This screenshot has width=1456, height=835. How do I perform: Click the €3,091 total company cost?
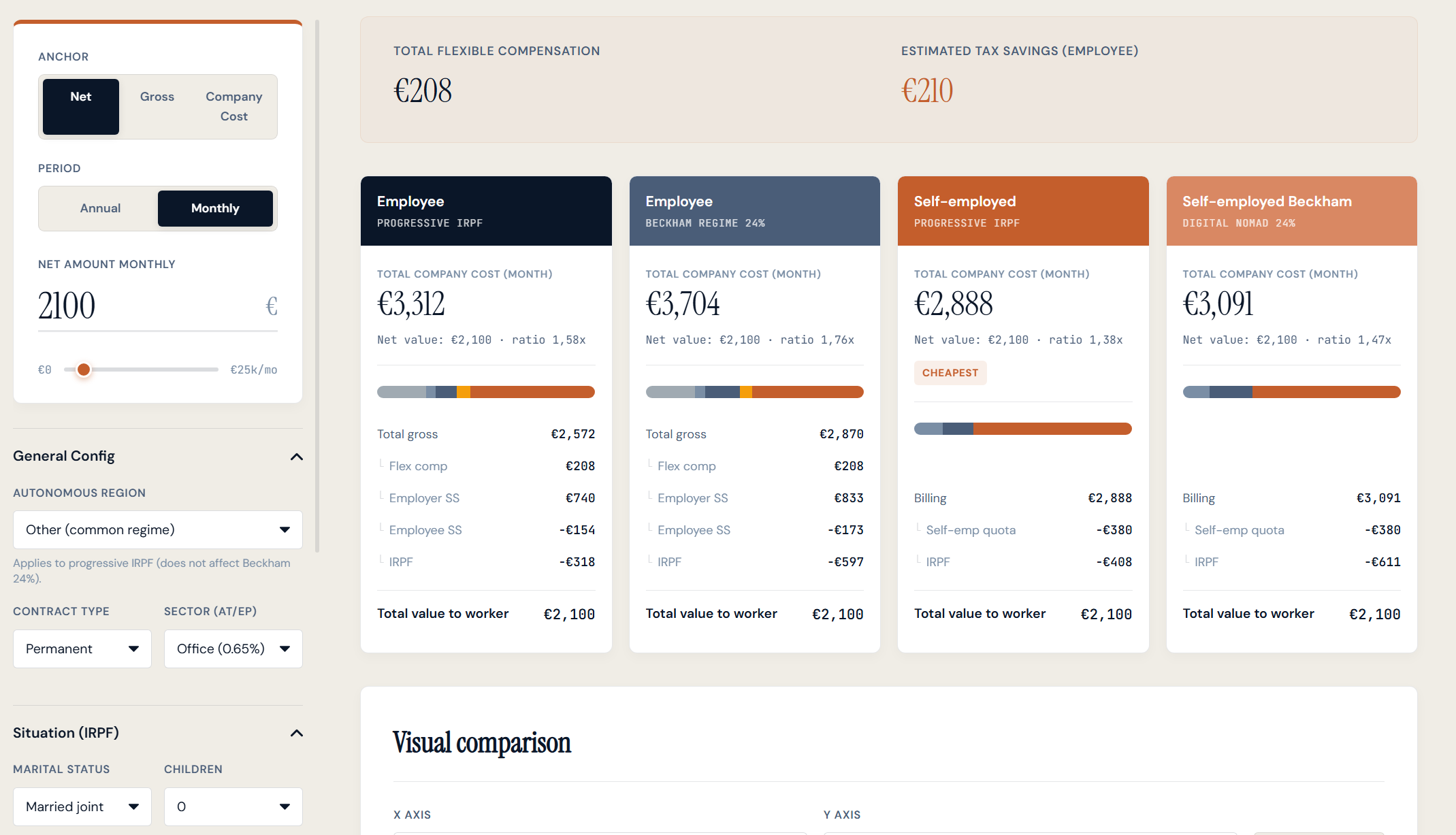[x=1218, y=304]
